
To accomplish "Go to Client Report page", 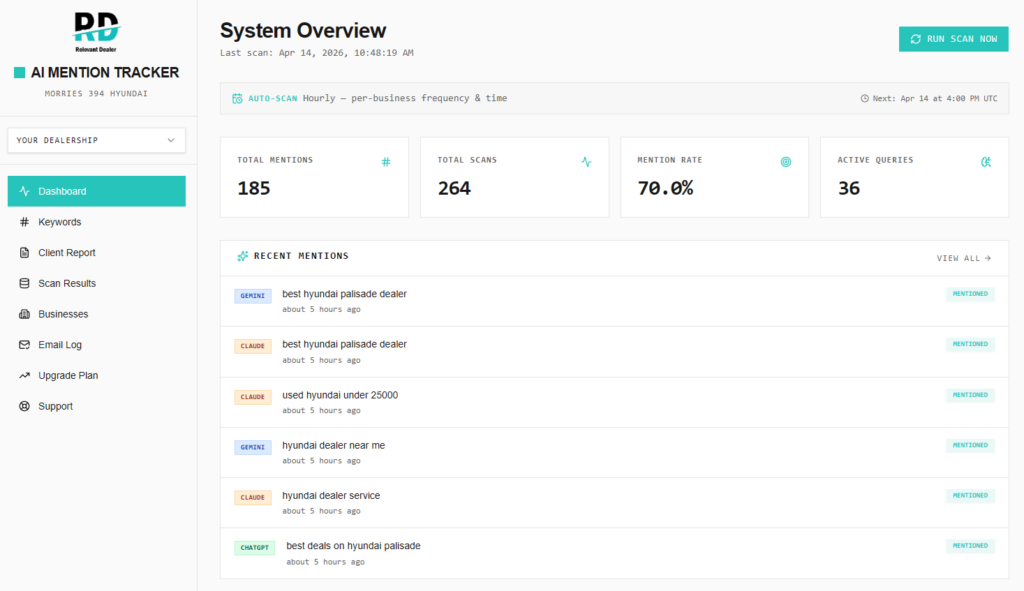I will pyautogui.click(x=67, y=253).
